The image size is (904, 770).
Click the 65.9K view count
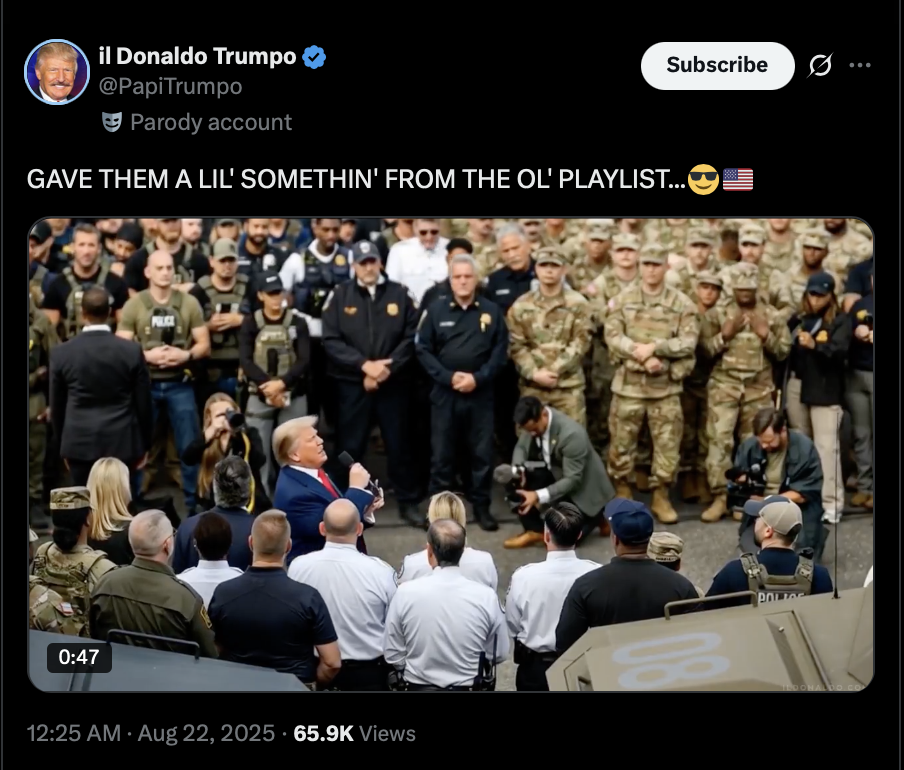[323, 733]
